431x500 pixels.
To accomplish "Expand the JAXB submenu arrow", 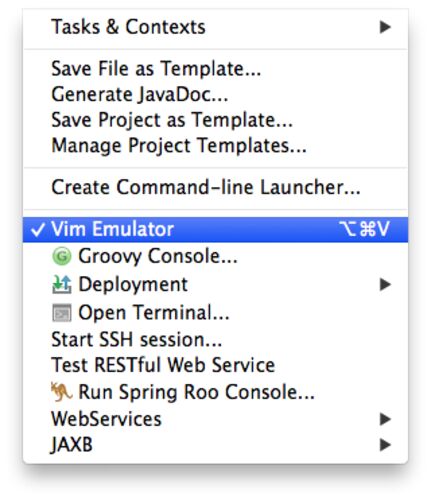I will (385, 444).
